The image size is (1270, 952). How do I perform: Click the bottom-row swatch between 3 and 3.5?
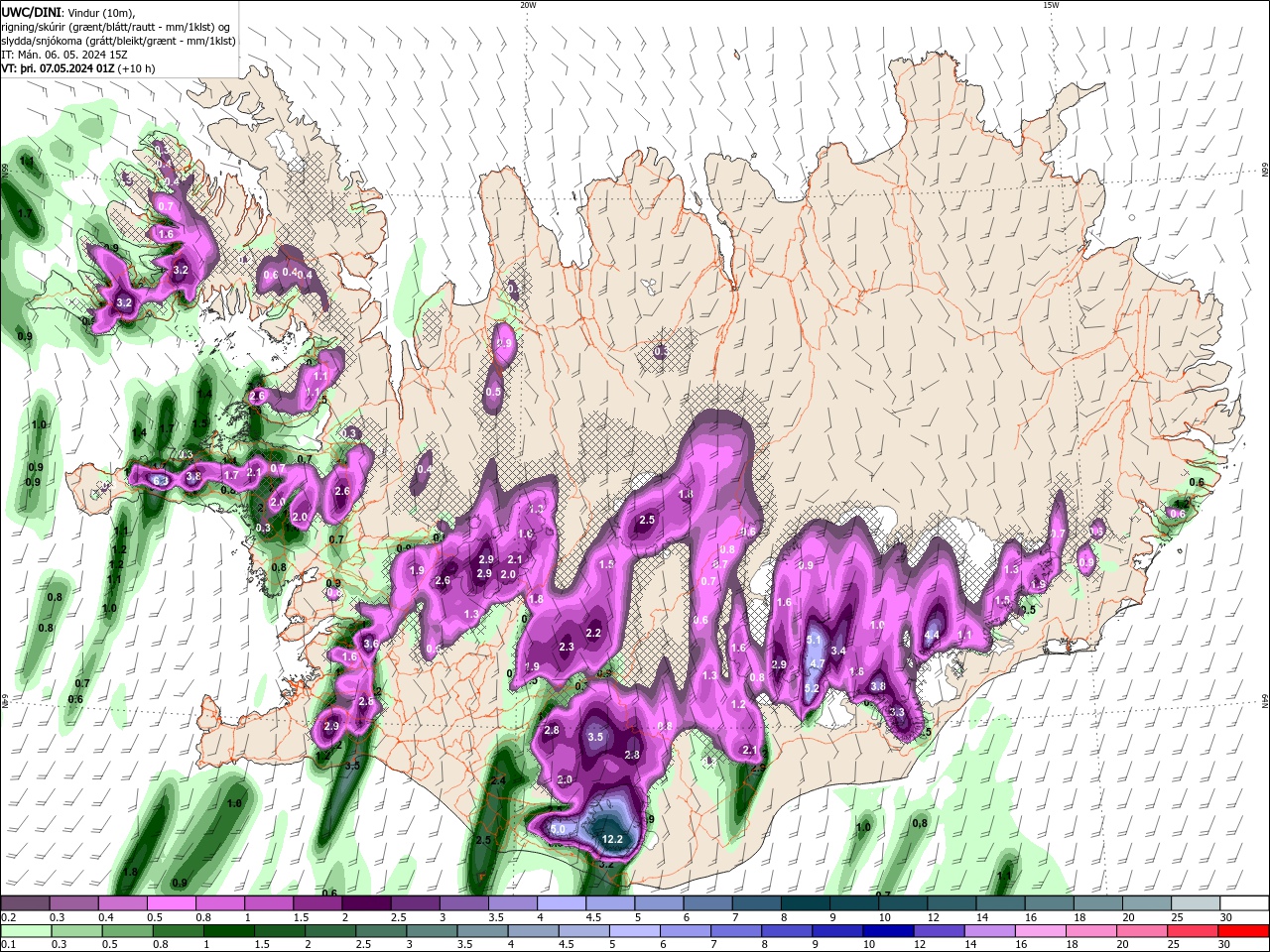tap(431, 931)
